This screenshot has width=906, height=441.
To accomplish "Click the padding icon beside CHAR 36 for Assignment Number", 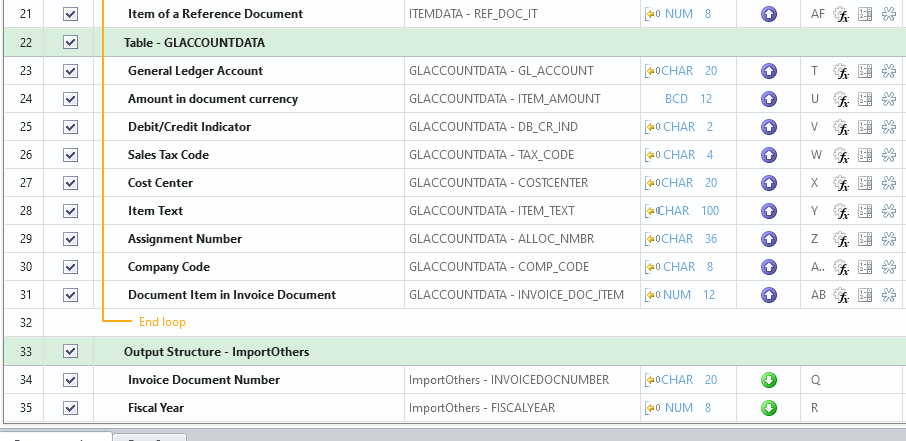I will point(652,239).
